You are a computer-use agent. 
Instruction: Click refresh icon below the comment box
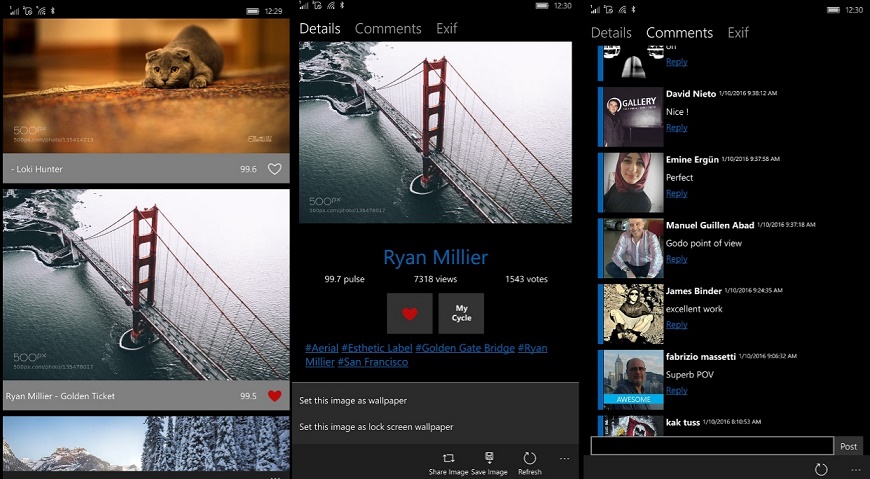(821, 469)
